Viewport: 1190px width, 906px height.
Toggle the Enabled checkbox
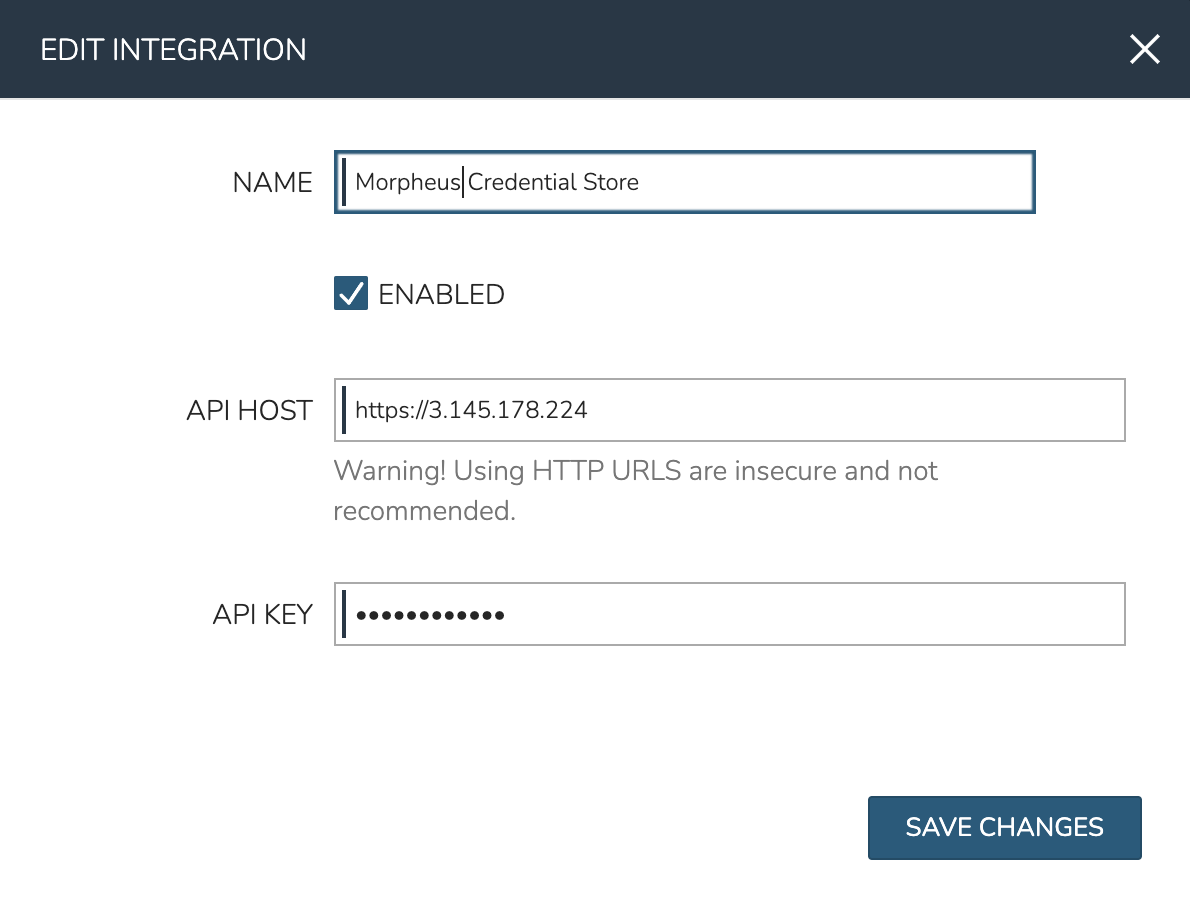click(x=351, y=294)
